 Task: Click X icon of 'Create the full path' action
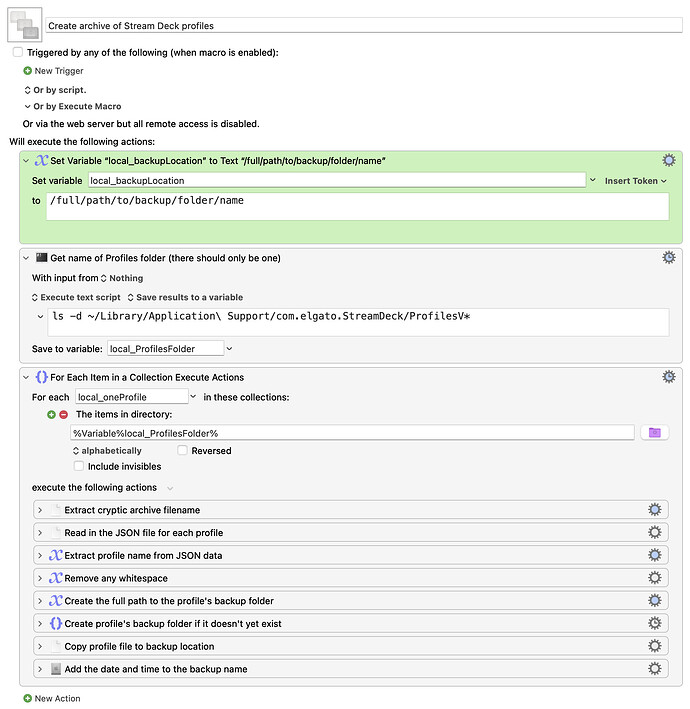point(56,600)
